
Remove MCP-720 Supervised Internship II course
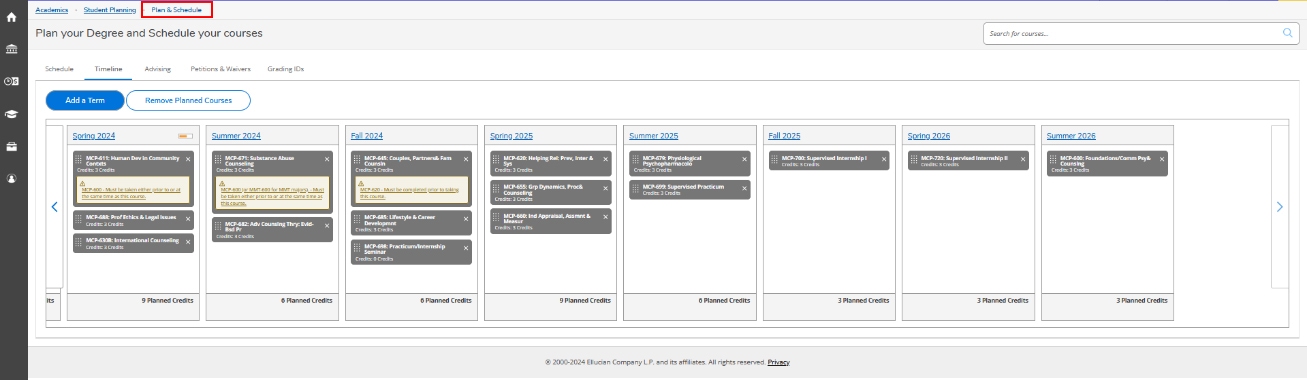point(1022,158)
